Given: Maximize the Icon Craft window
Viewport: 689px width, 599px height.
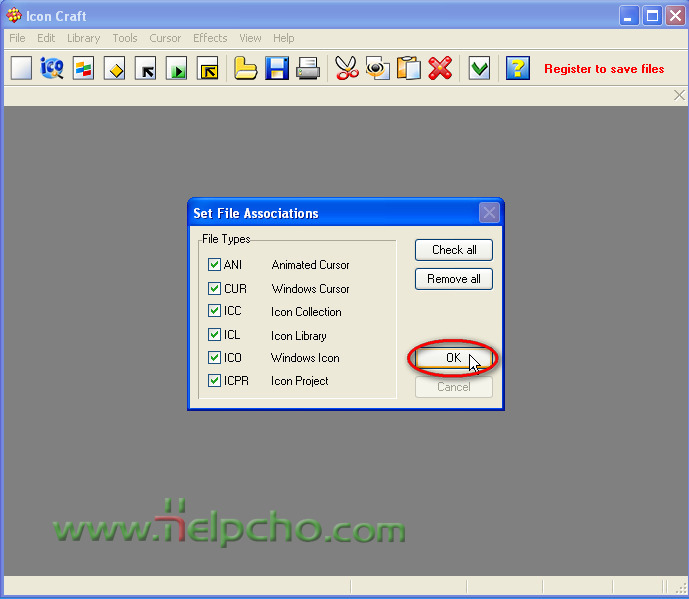Looking at the screenshot, I should click(x=652, y=16).
